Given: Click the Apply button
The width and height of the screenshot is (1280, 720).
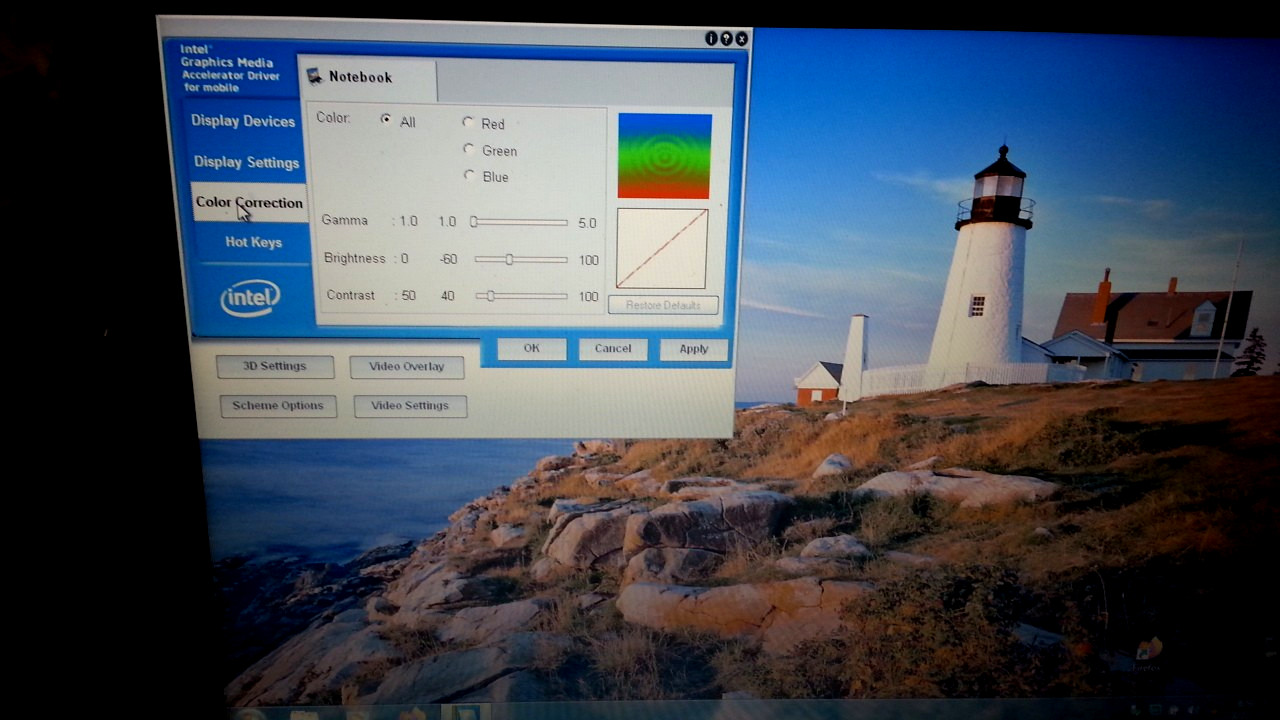Looking at the screenshot, I should click(693, 349).
